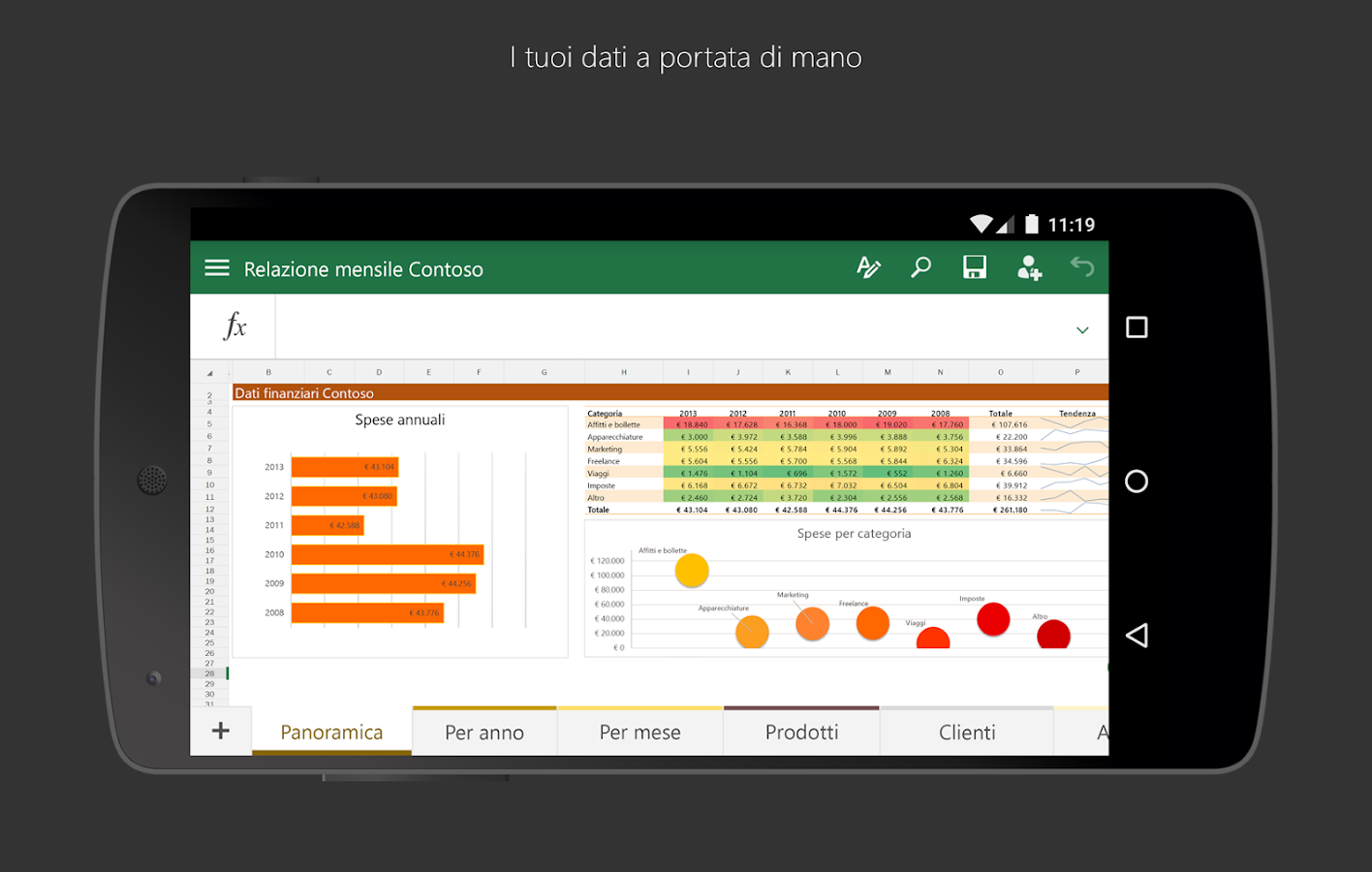This screenshot has width=1372, height=872.
Task: Click the 2013 bar in Spese annuali
Action: tap(344, 467)
